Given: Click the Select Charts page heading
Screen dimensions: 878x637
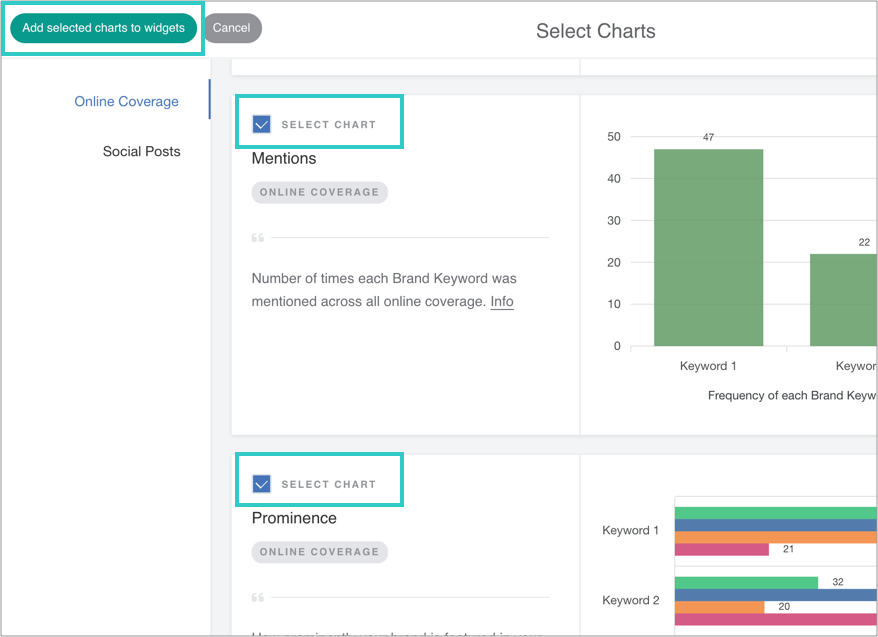Looking at the screenshot, I should pyautogui.click(x=595, y=31).
